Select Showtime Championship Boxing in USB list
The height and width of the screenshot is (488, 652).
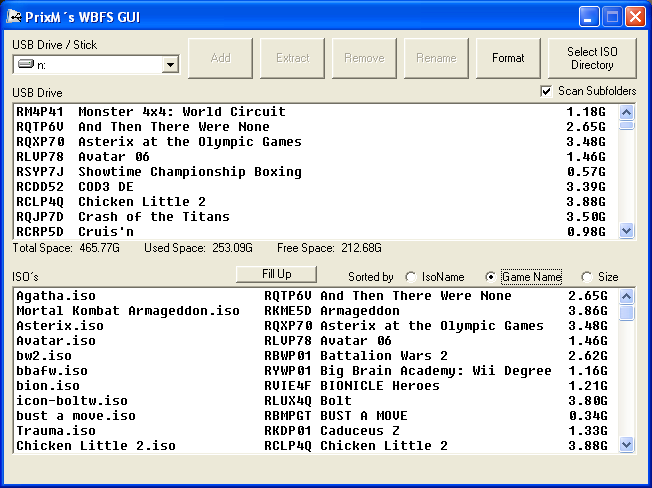[188, 172]
